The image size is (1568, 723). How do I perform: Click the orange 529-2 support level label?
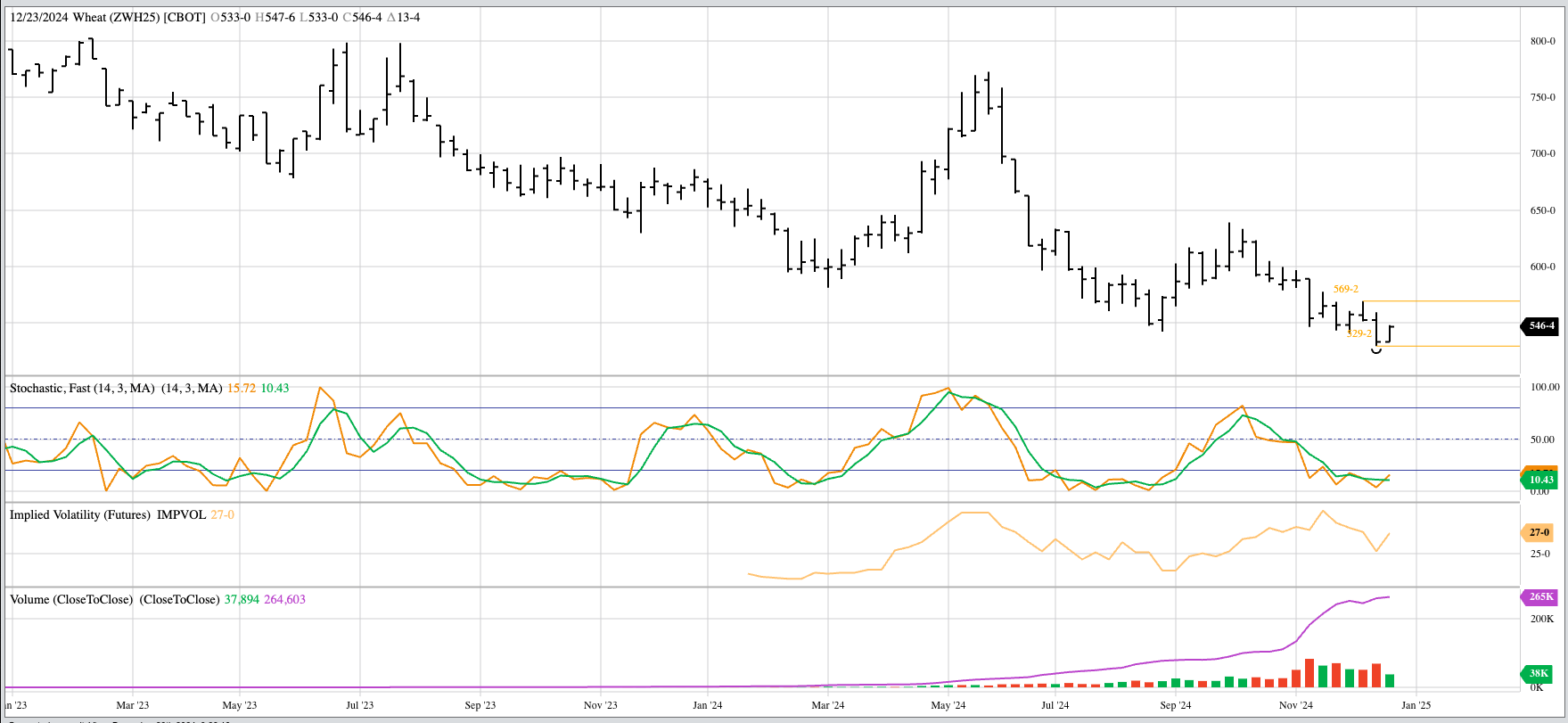1359,333
